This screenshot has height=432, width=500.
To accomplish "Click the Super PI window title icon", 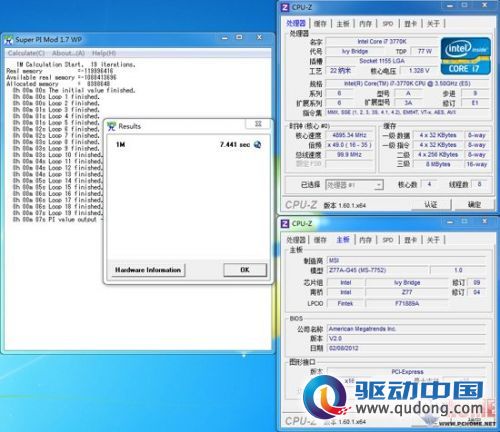I will coord(9,40).
